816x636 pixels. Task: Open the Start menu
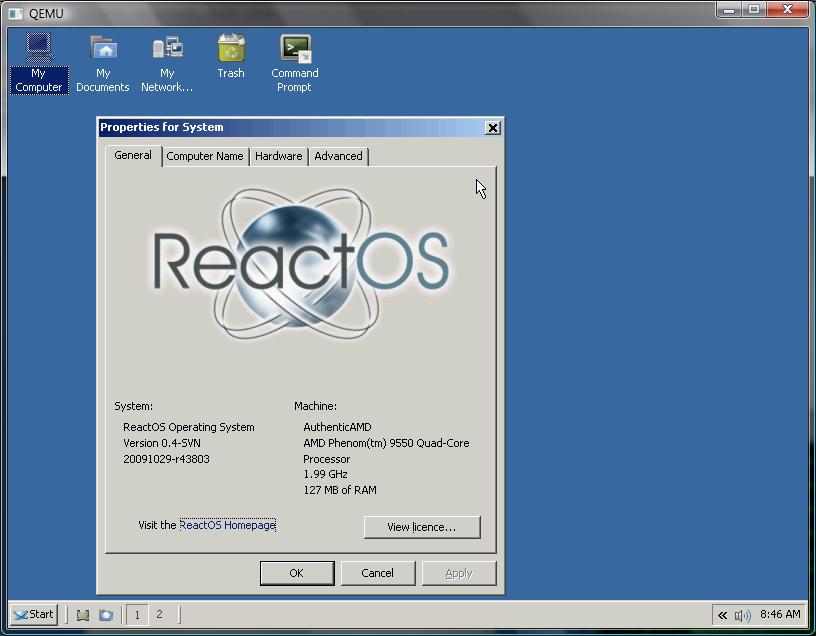[33, 614]
